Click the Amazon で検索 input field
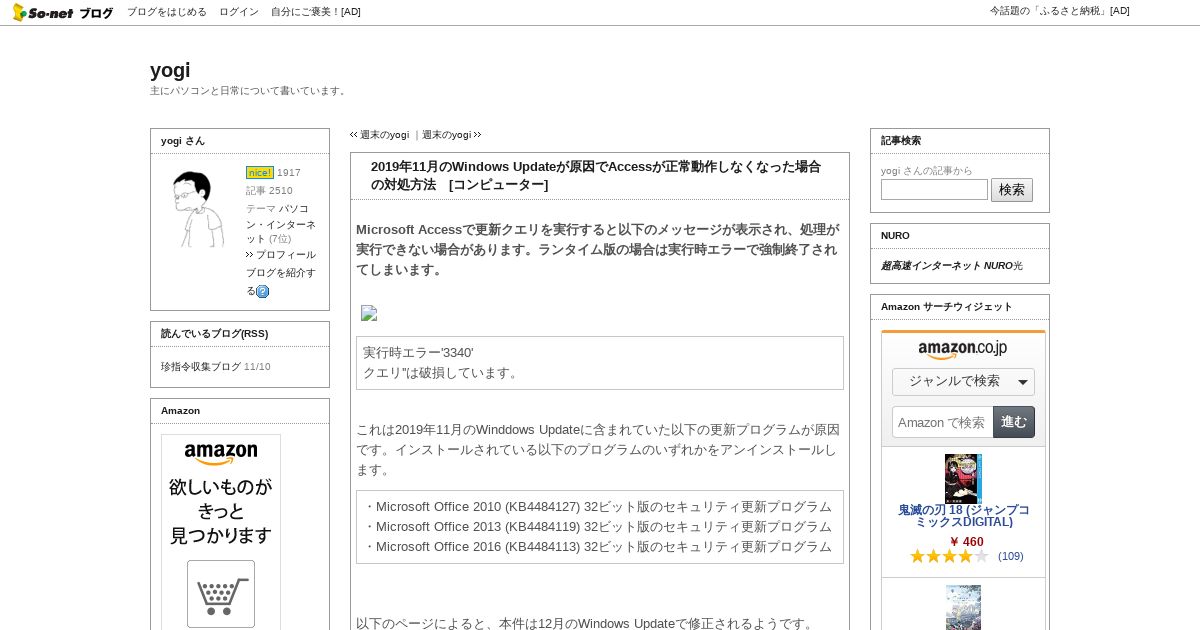The image size is (1200, 630). coord(942,422)
